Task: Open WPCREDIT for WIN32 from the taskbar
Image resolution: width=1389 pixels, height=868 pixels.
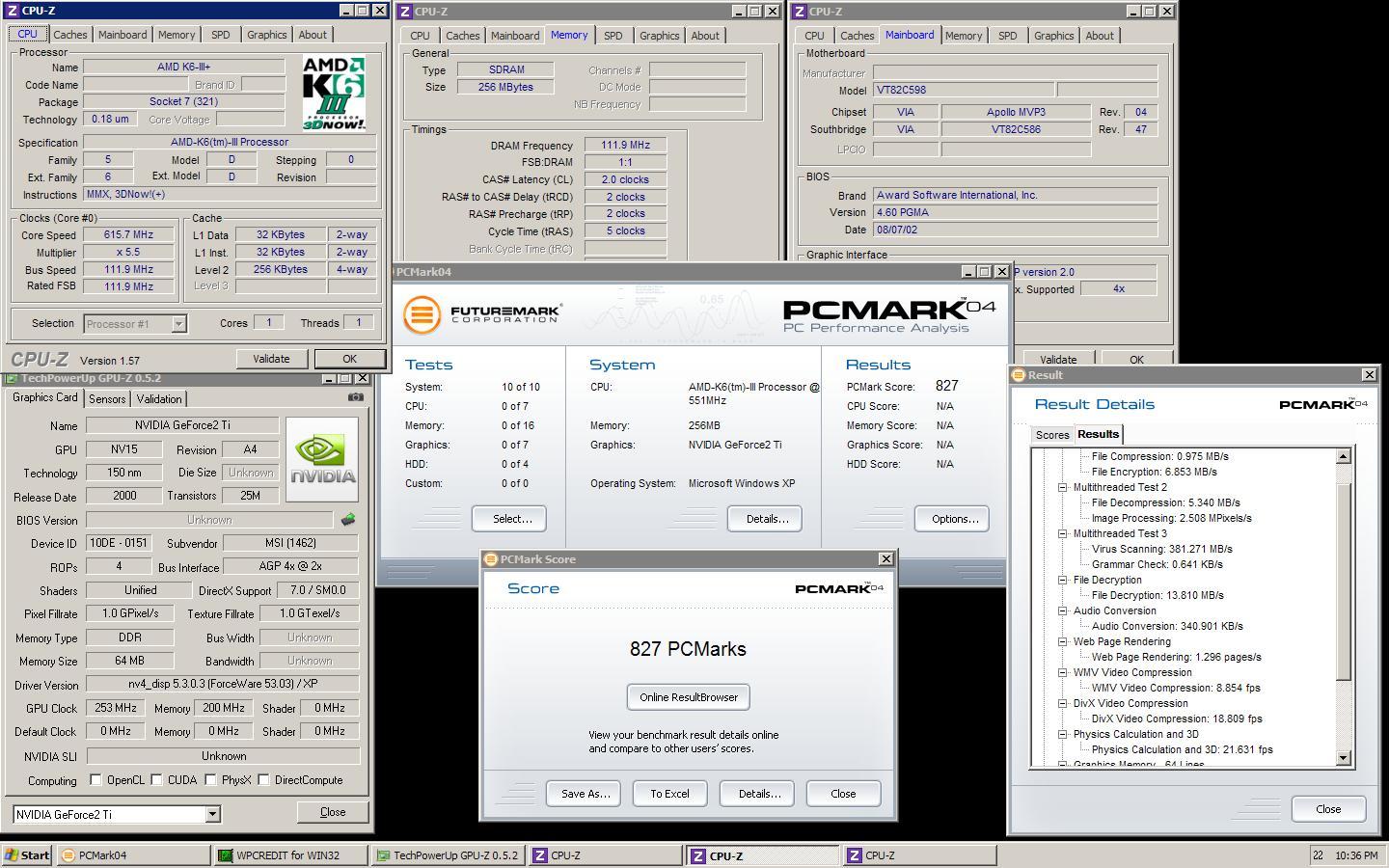Action: pos(290,855)
